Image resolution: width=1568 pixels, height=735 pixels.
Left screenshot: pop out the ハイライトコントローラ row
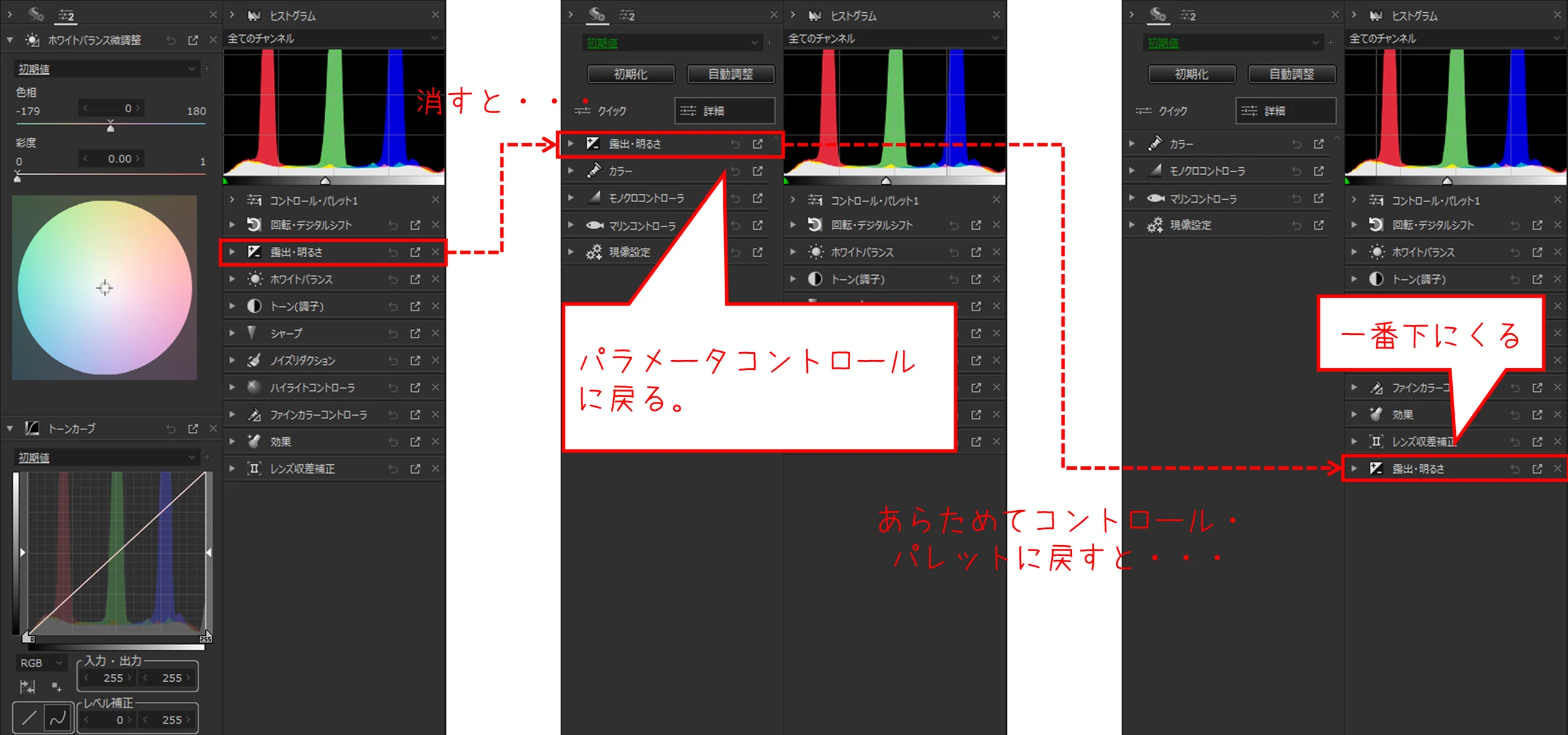[415, 388]
